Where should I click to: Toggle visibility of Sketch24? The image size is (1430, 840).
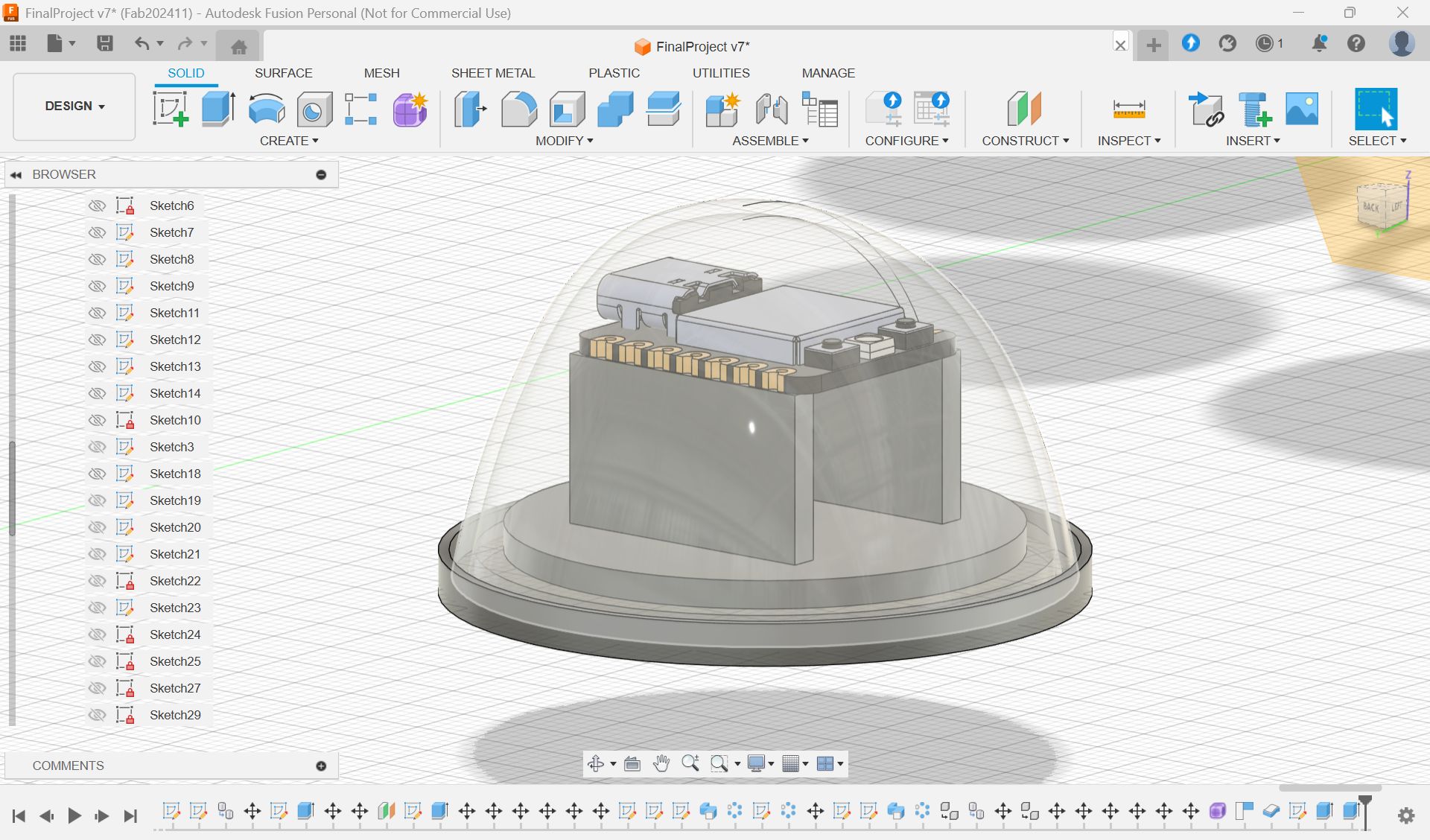[97, 634]
